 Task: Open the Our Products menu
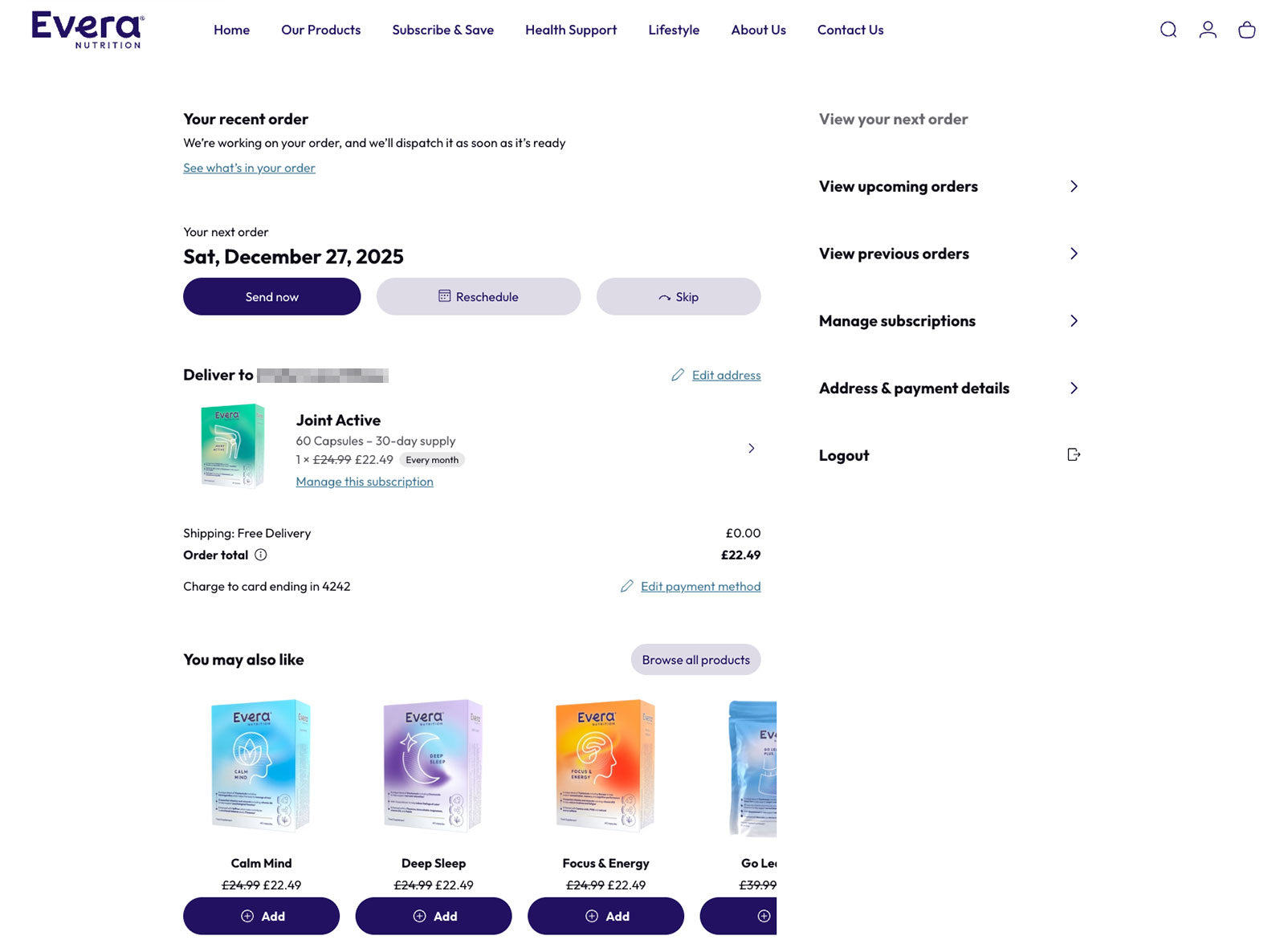(x=320, y=30)
